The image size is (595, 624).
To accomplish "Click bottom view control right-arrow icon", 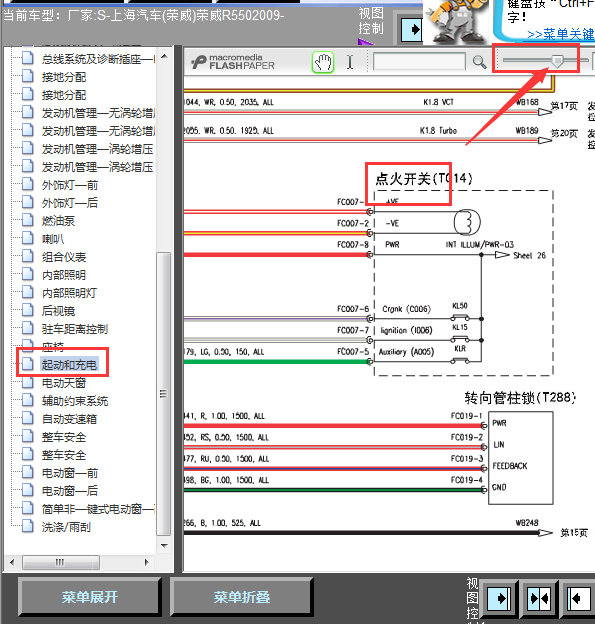I will 499,598.
